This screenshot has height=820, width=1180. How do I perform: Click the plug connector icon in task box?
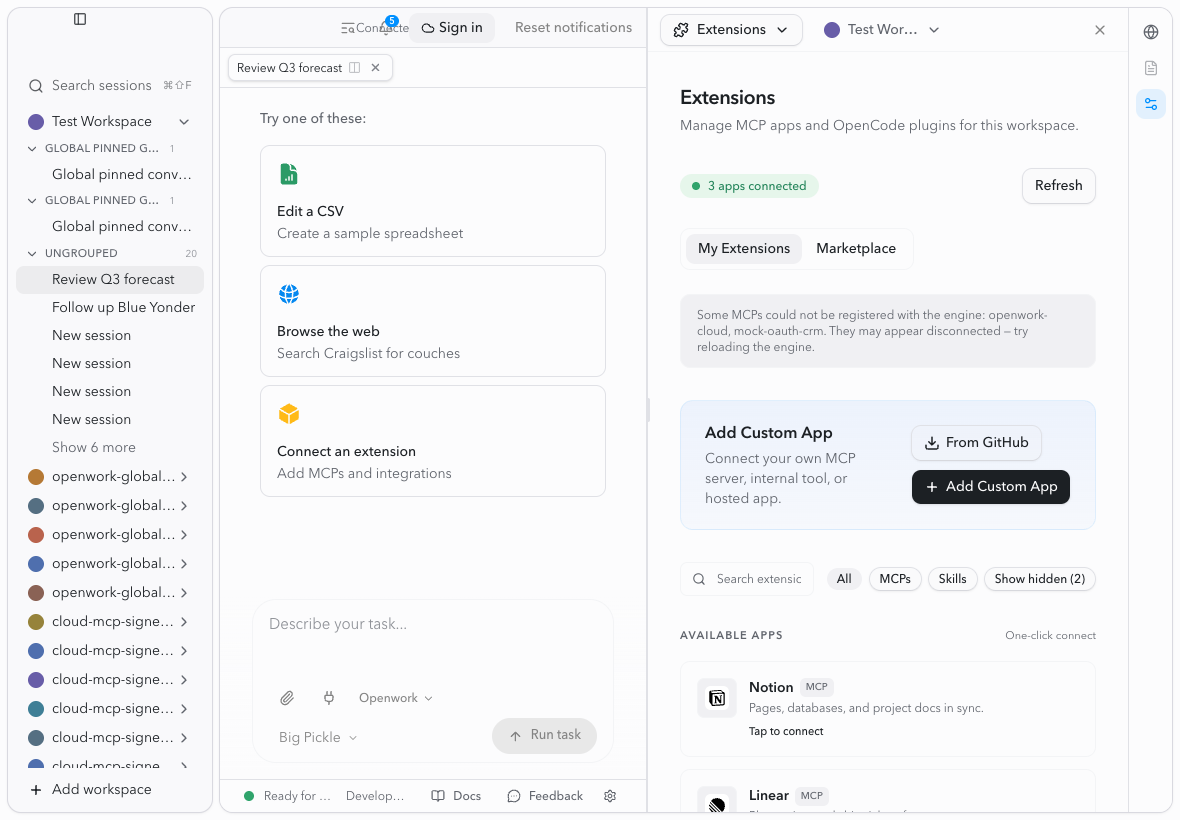point(329,698)
